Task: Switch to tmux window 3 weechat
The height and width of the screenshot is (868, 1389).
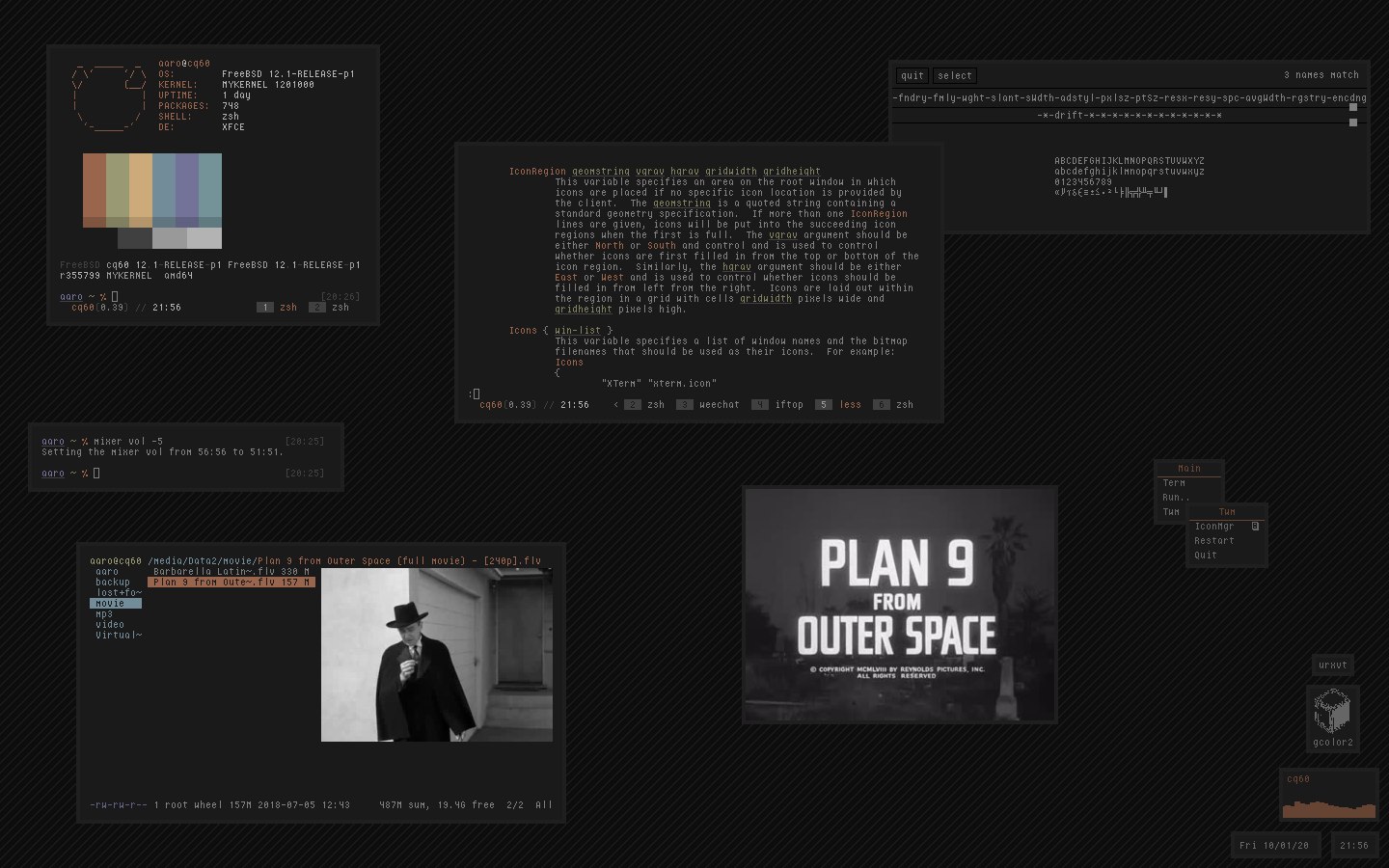Action: tap(708, 405)
